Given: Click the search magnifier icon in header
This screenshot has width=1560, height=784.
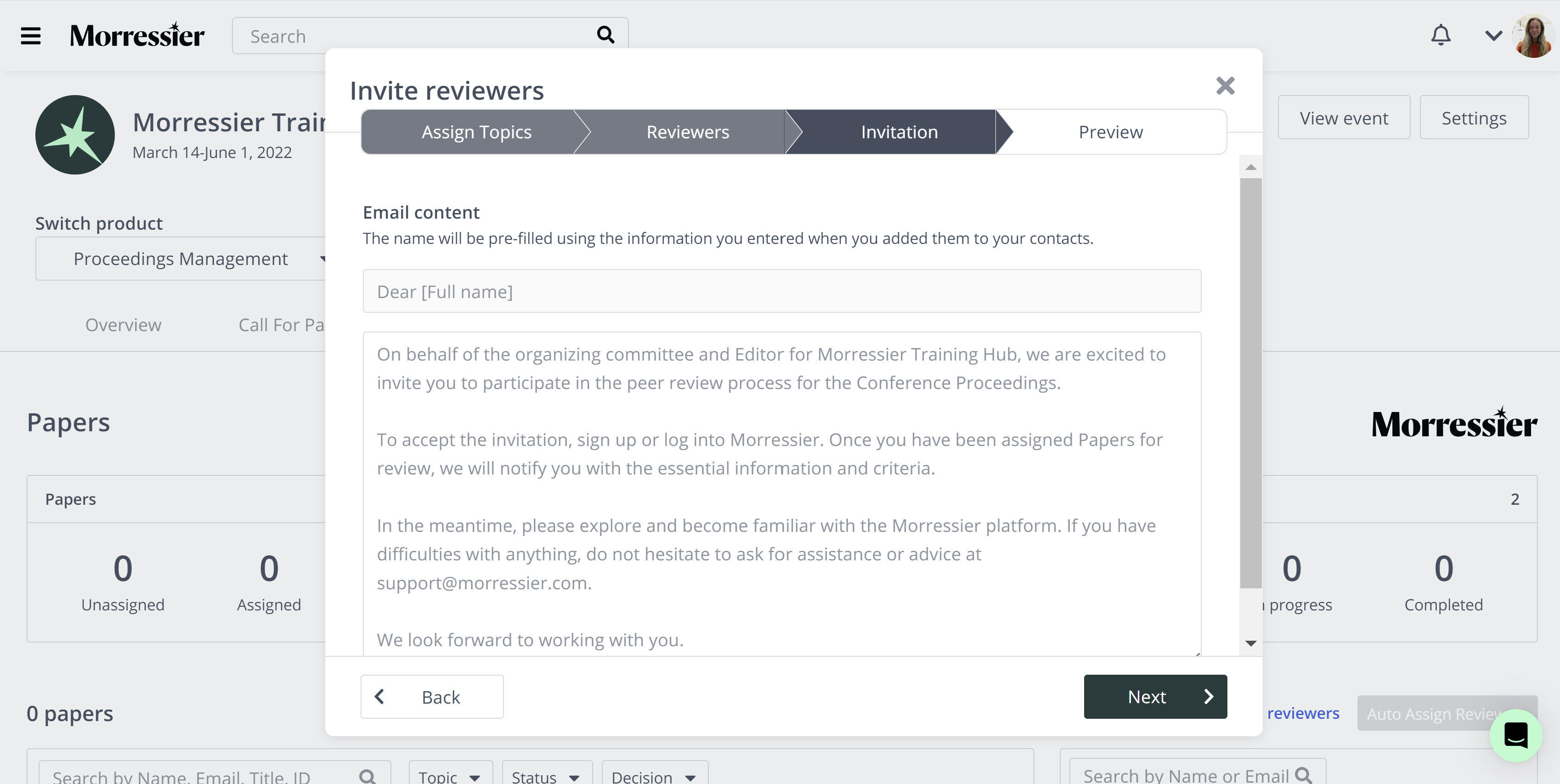Looking at the screenshot, I should [x=605, y=35].
